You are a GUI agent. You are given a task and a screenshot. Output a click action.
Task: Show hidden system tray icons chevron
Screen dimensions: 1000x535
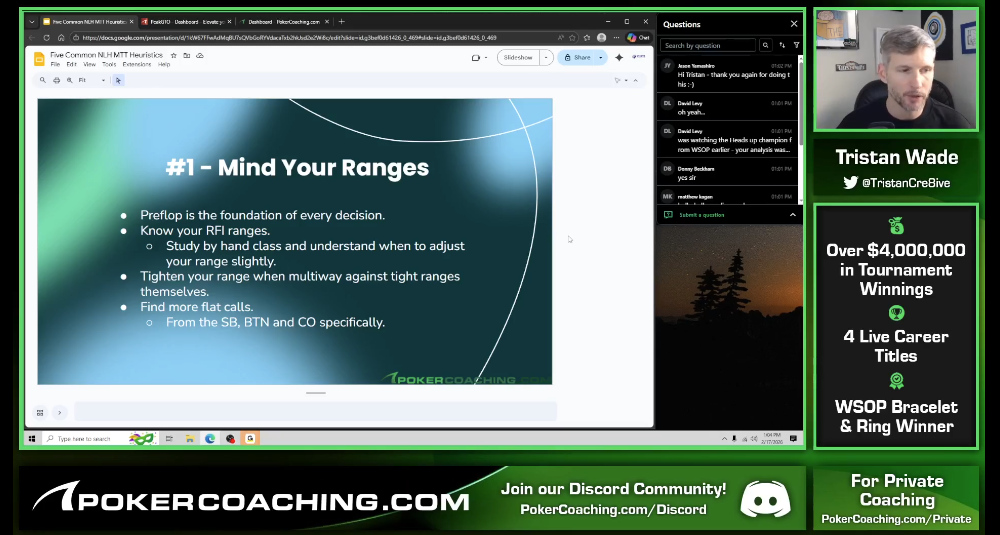(724, 439)
